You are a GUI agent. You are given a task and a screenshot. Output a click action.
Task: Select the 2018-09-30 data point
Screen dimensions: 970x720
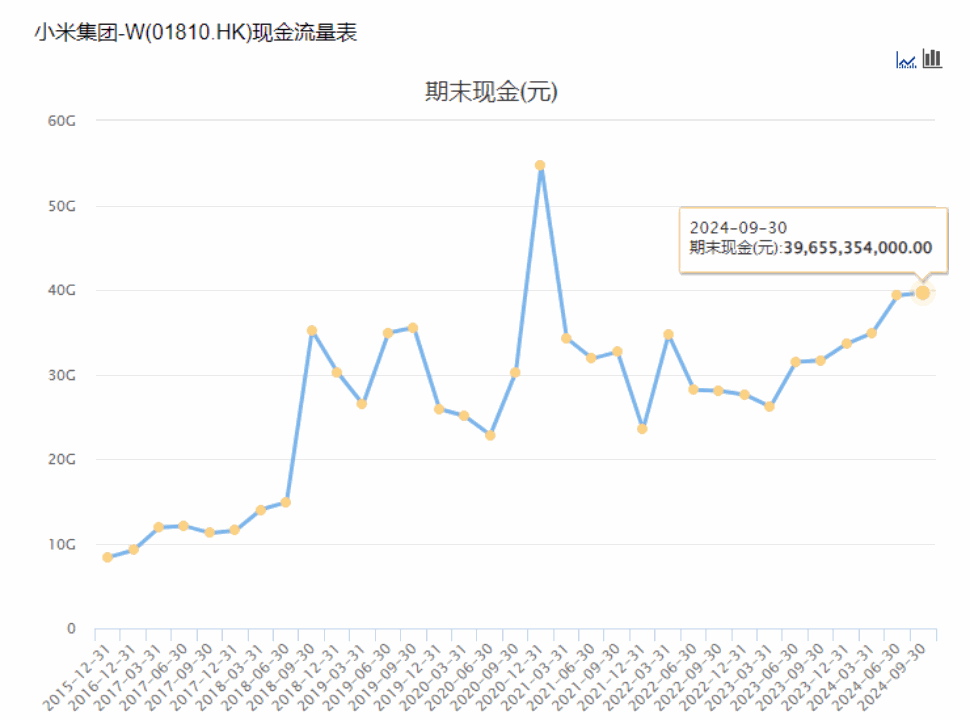[x=312, y=331]
